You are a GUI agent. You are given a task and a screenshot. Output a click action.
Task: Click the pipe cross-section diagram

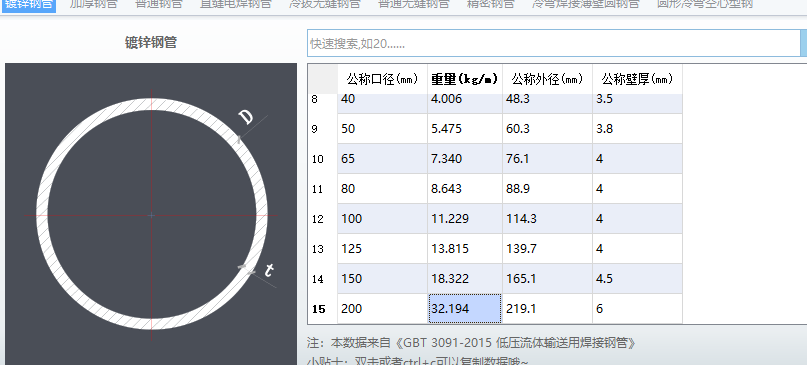coord(151,214)
